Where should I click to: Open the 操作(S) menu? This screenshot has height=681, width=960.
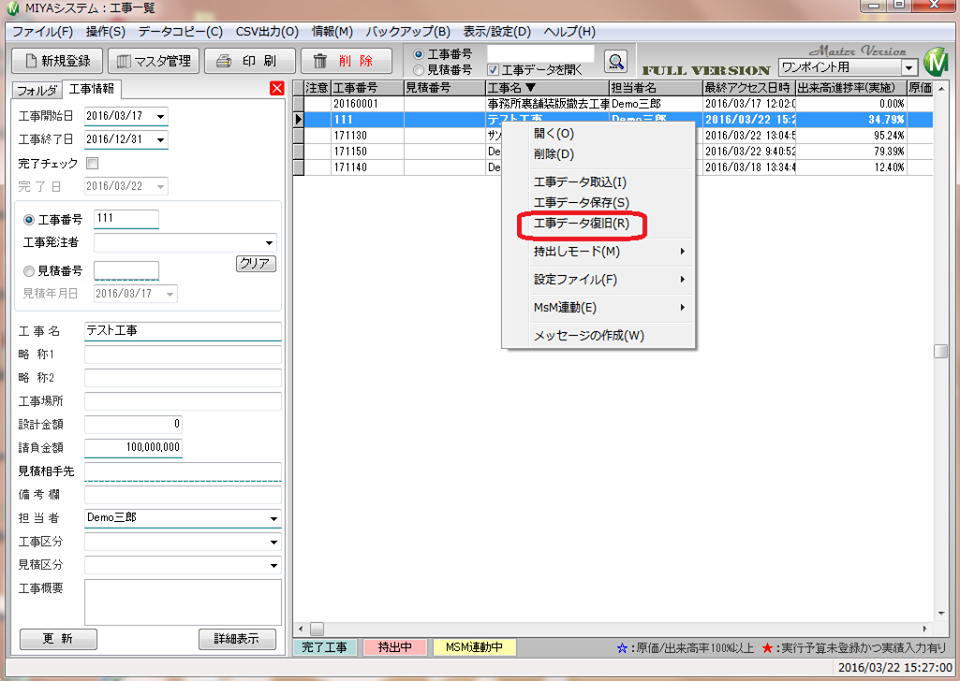[x=105, y=31]
